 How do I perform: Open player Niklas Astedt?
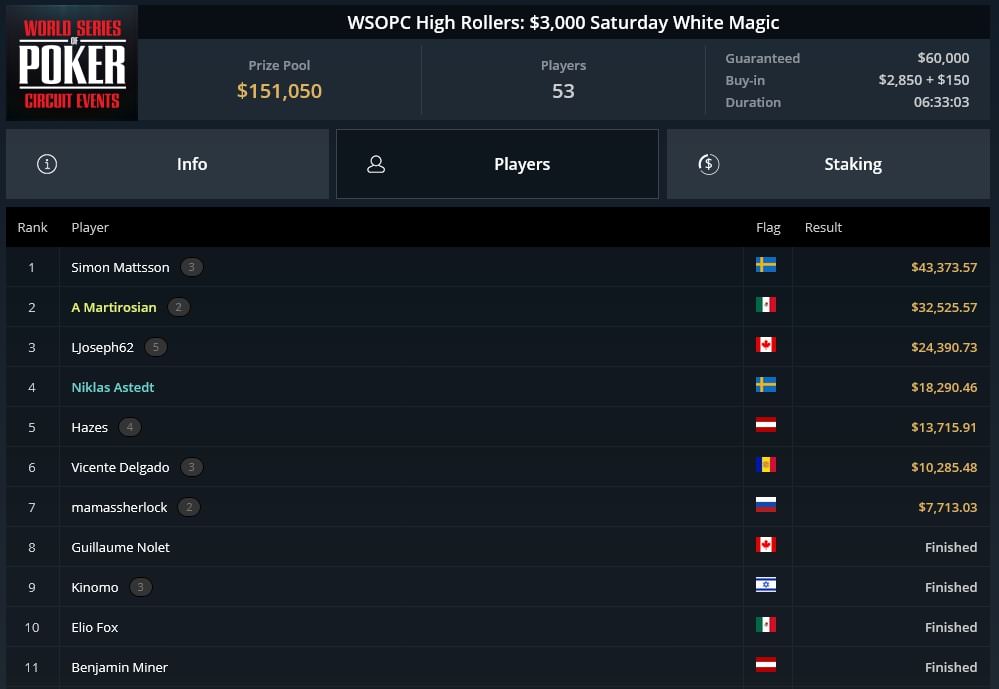[x=113, y=387]
